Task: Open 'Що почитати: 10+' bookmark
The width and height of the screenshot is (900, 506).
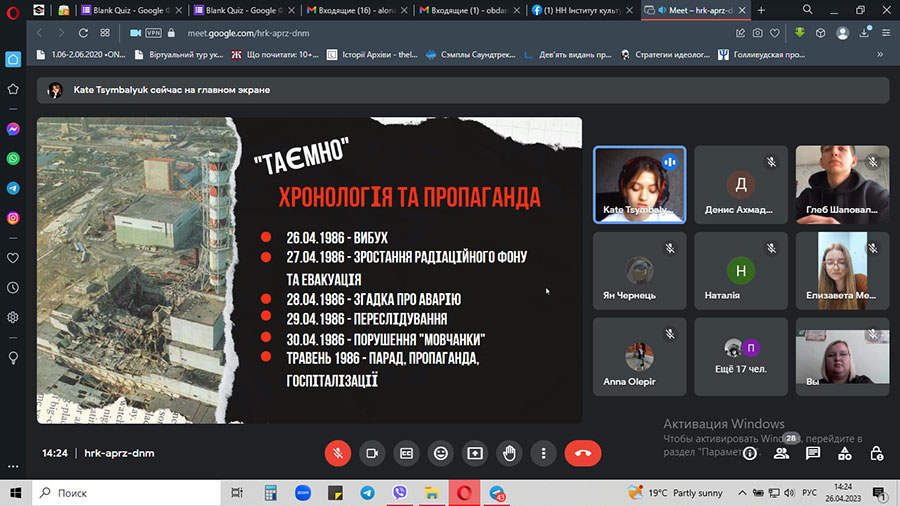Action: 275,55
